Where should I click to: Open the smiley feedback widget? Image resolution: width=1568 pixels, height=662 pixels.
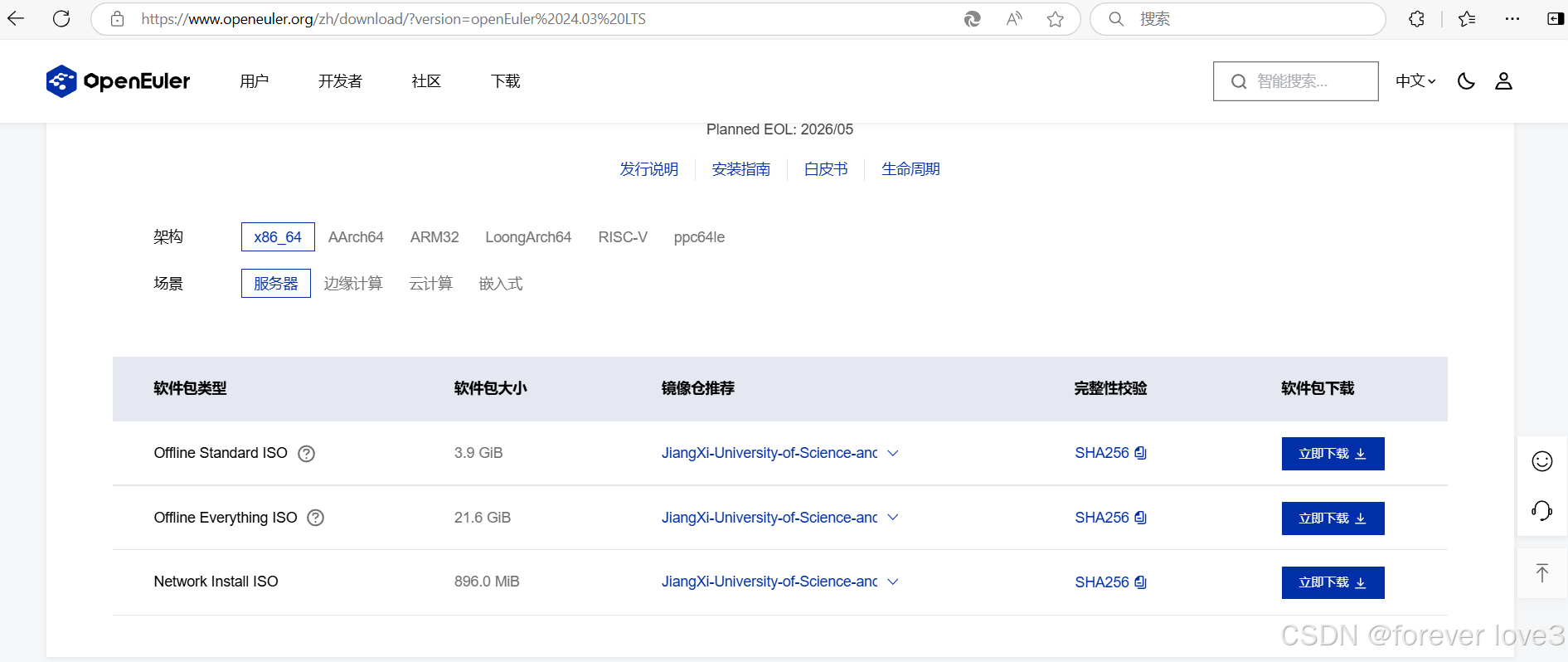[x=1542, y=461]
